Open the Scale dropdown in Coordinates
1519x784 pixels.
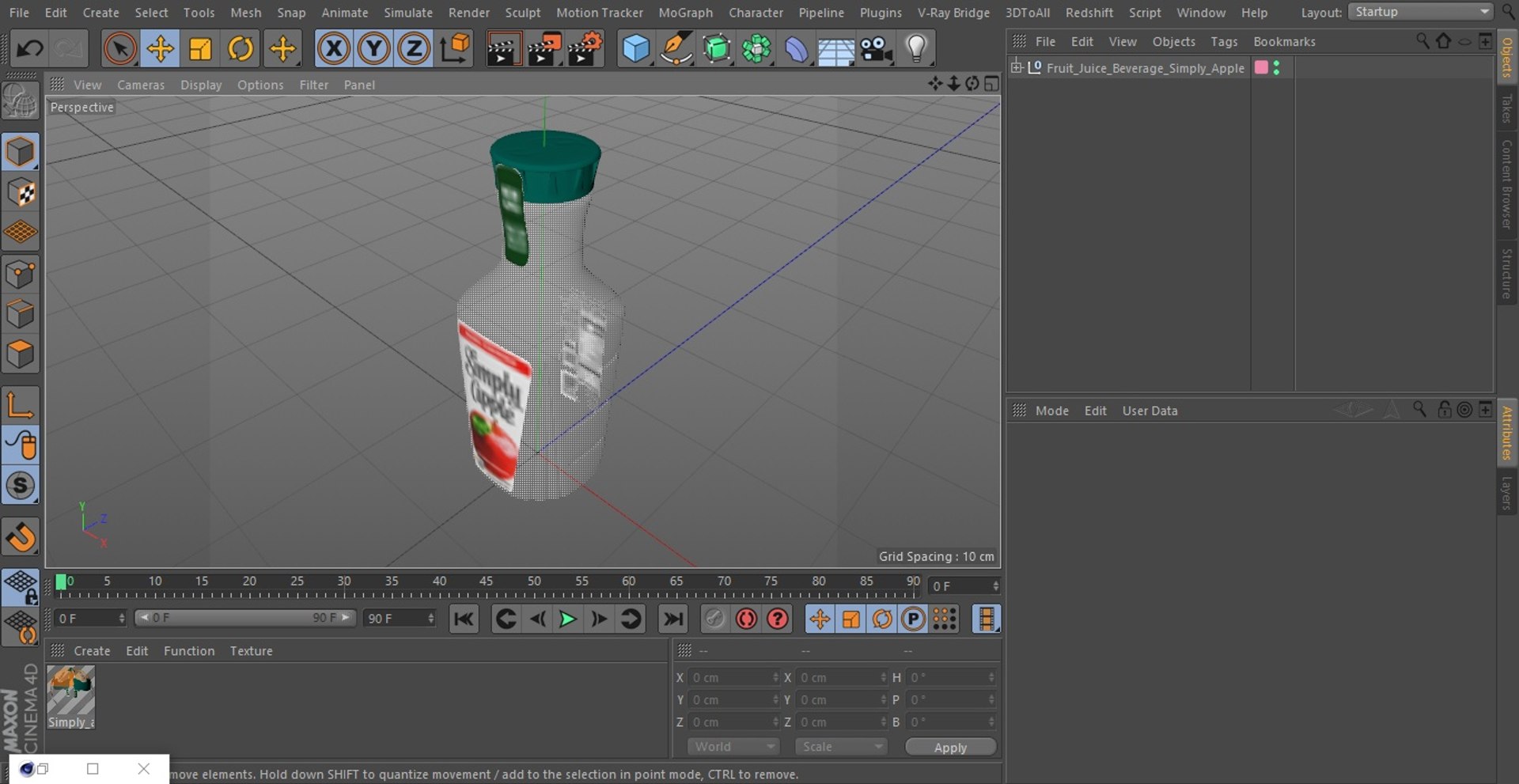[x=840, y=747]
